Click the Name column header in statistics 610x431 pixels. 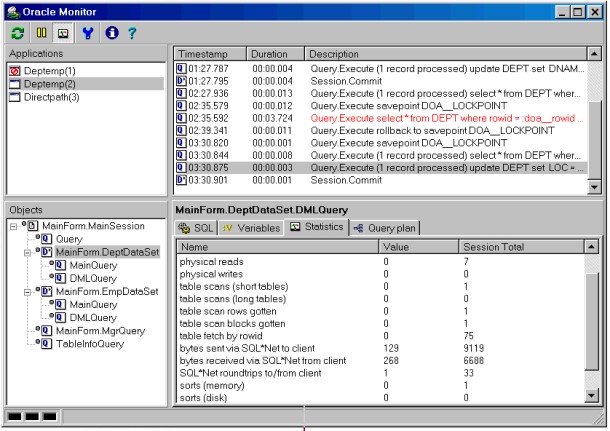coord(277,247)
